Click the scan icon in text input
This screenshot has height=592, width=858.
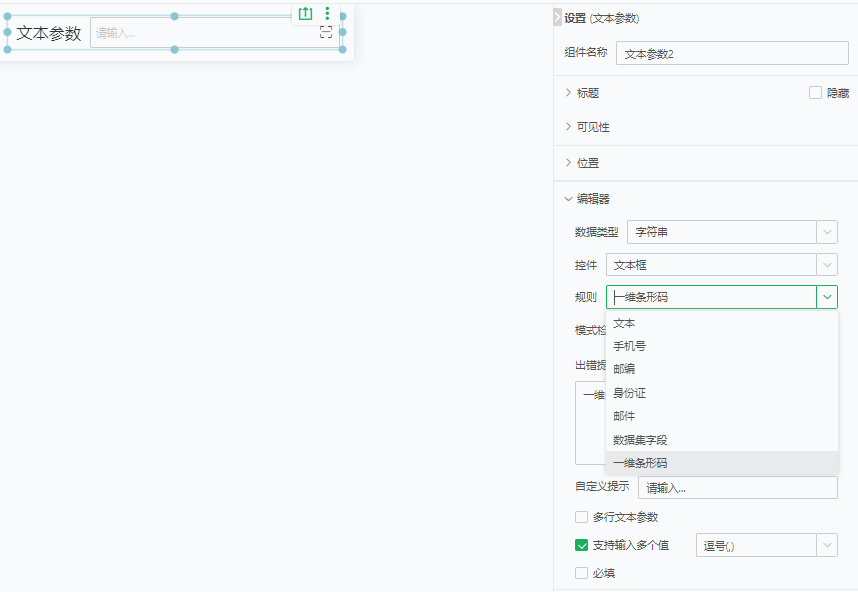(x=326, y=32)
